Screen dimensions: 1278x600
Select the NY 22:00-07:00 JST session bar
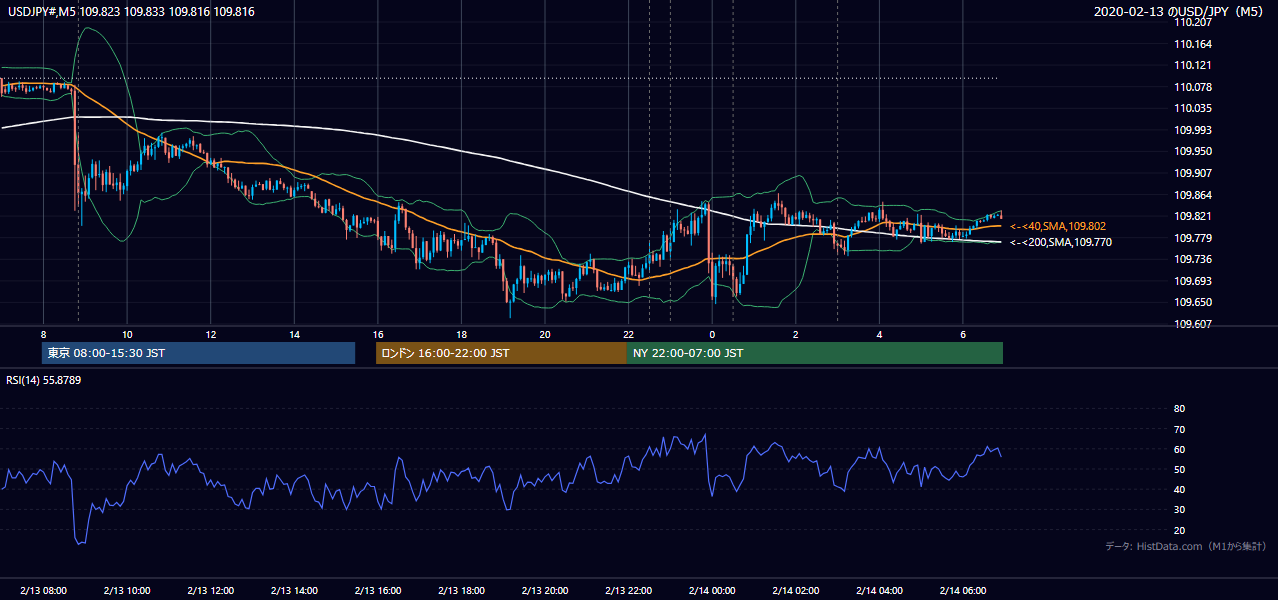tap(814, 353)
